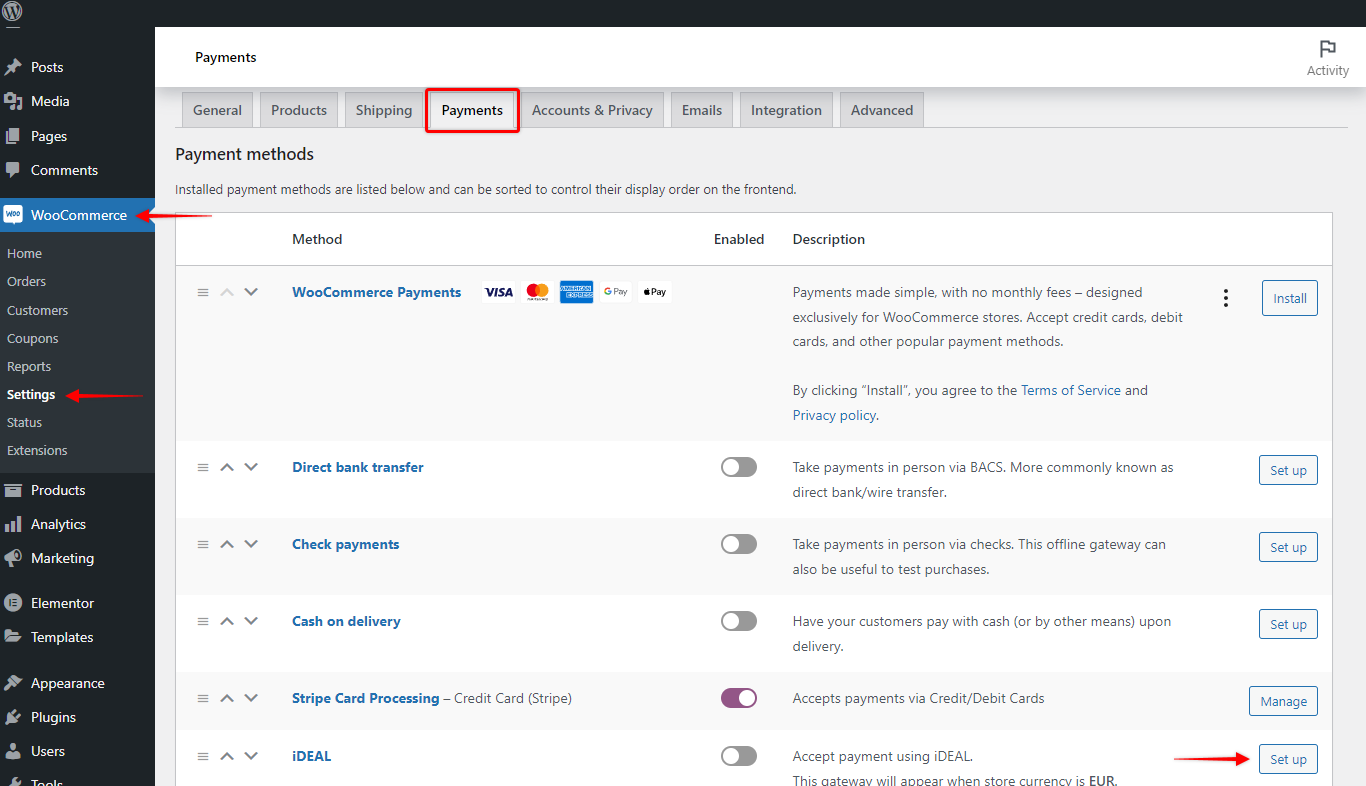Enable Cash on delivery toggle
This screenshot has height=786, width=1366.
739,621
